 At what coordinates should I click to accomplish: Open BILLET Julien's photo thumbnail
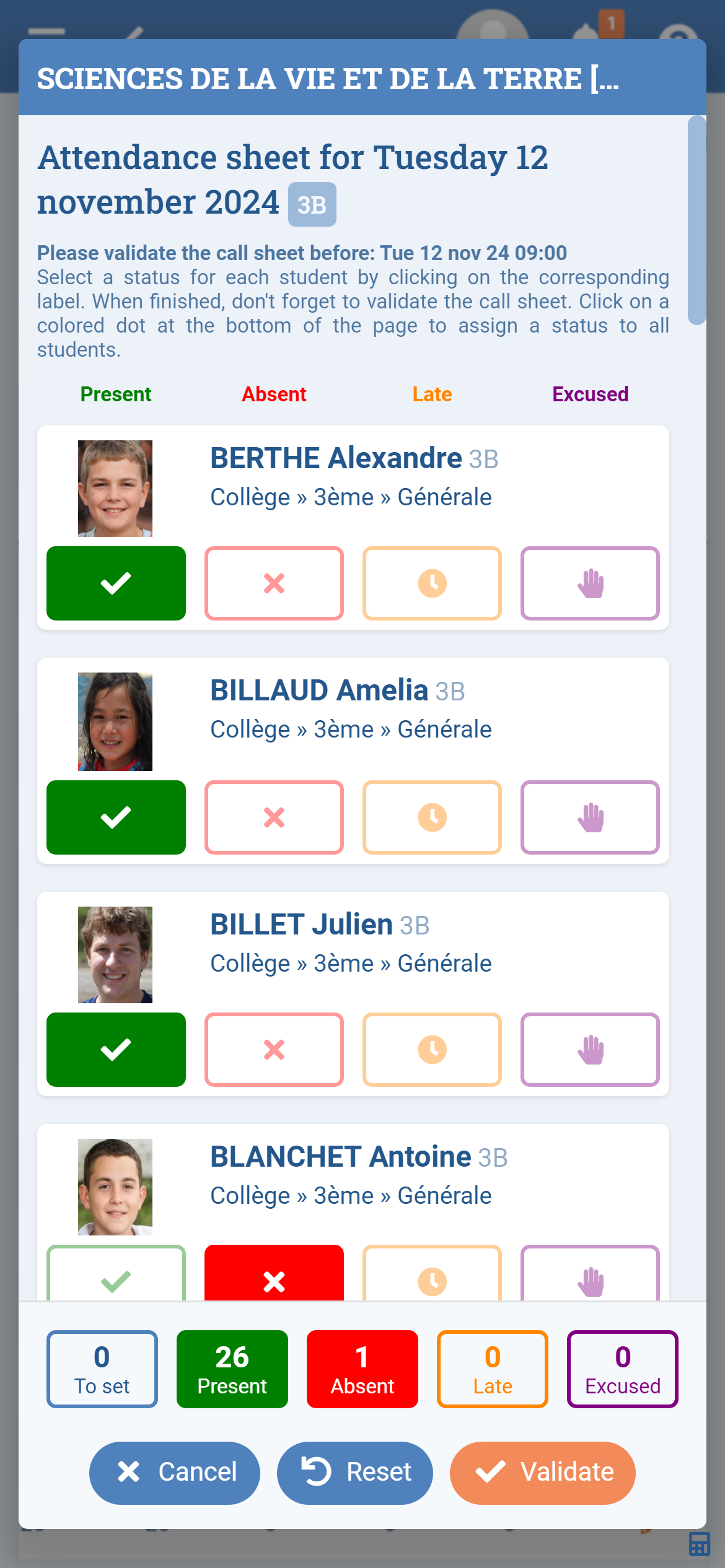tap(115, 955)
